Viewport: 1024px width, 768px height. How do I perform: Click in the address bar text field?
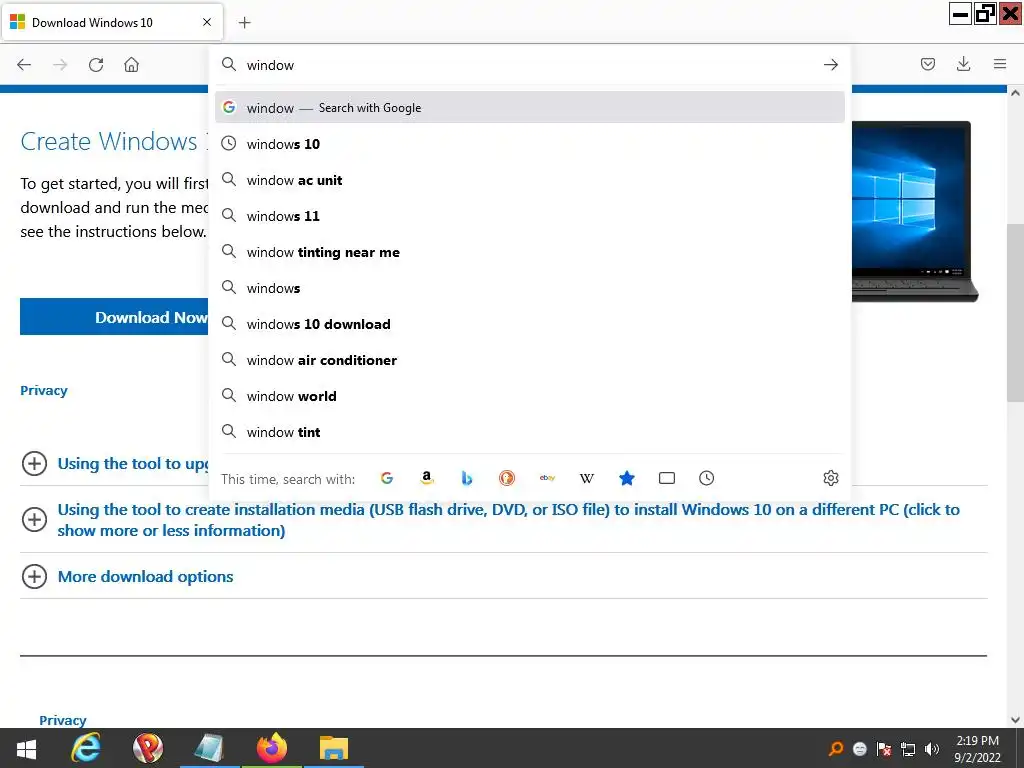point(529,65)
